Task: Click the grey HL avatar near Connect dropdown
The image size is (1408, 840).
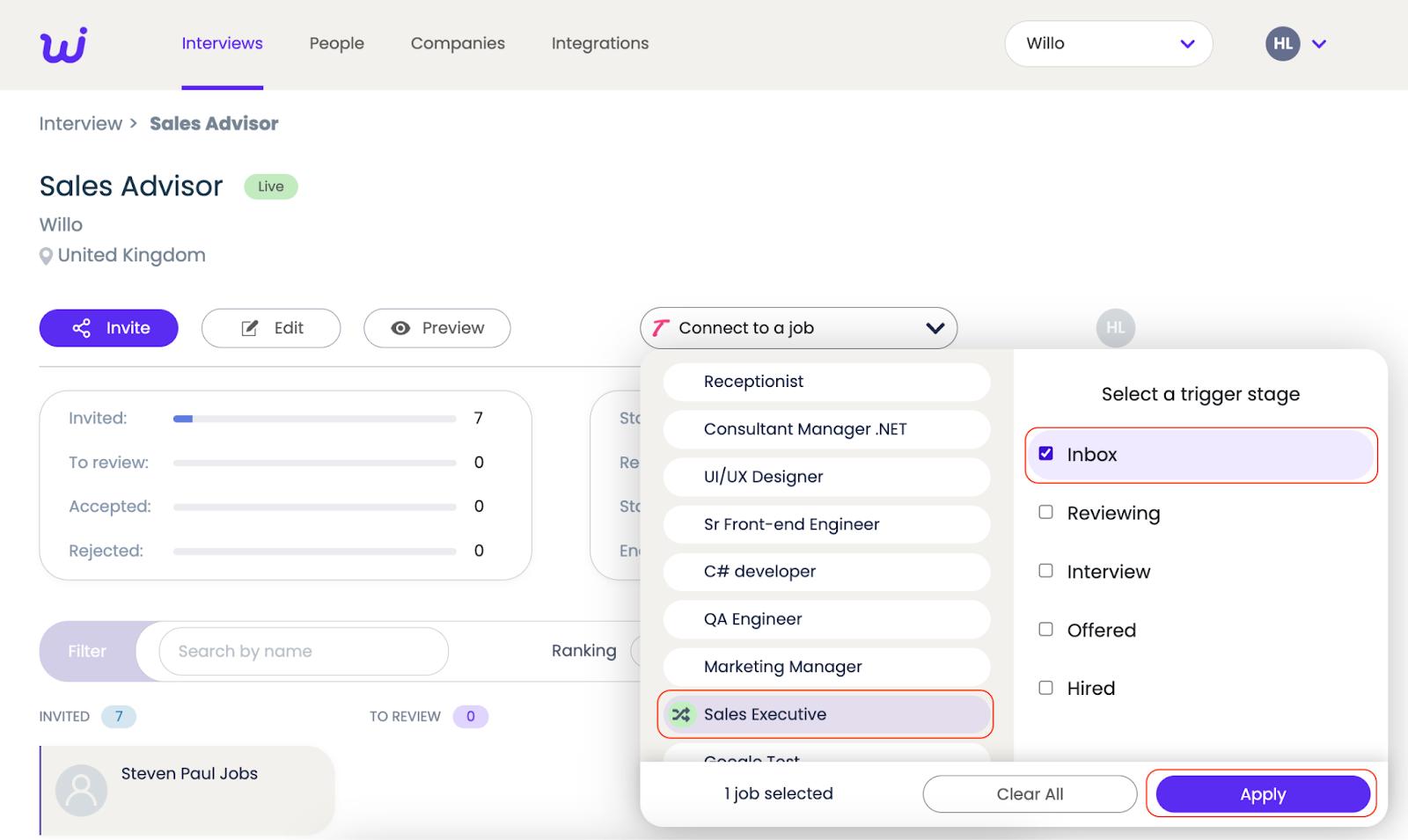Action: (x=1115, y=328)
